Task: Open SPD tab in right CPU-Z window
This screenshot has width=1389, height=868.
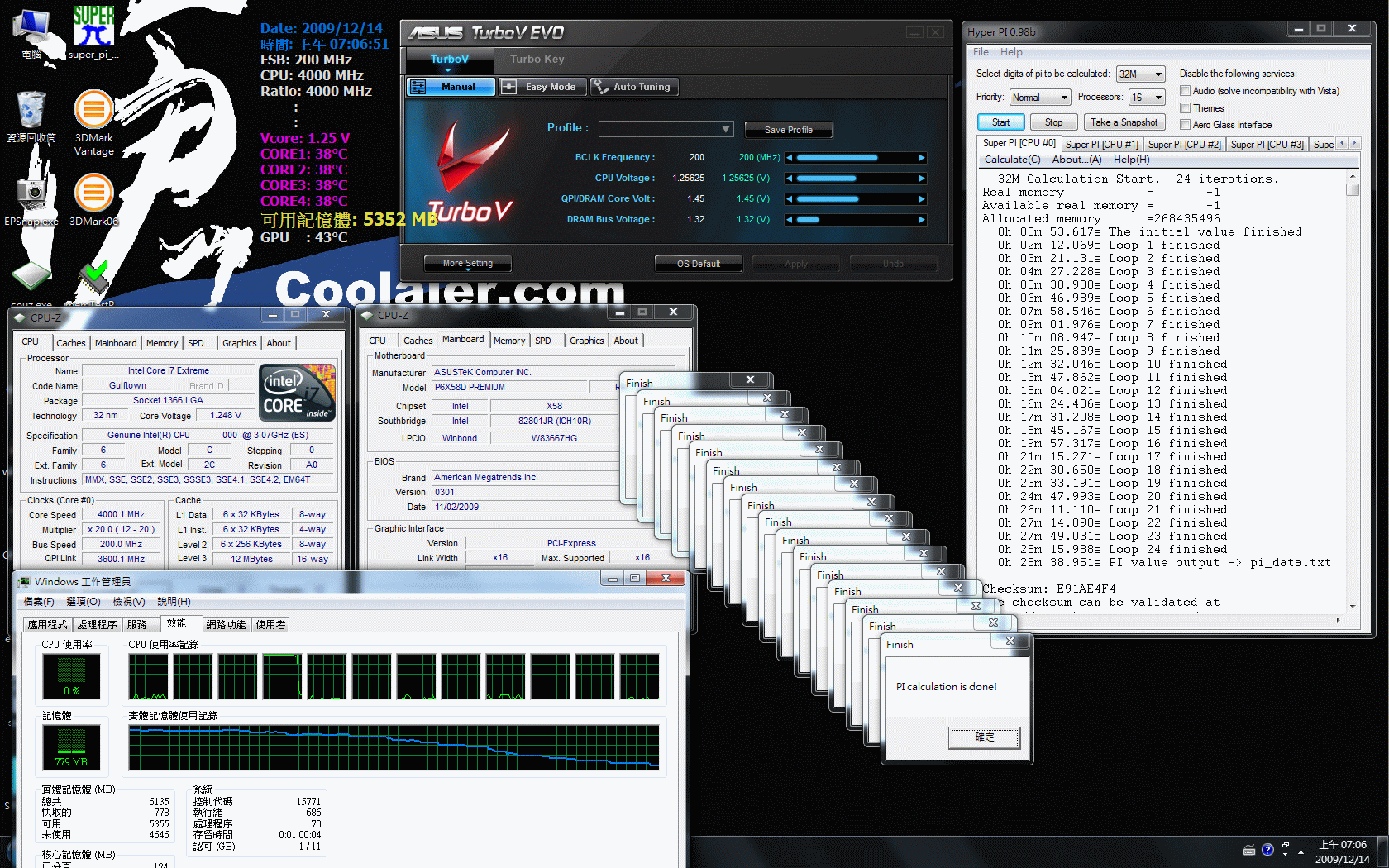Action: [542, 341]
